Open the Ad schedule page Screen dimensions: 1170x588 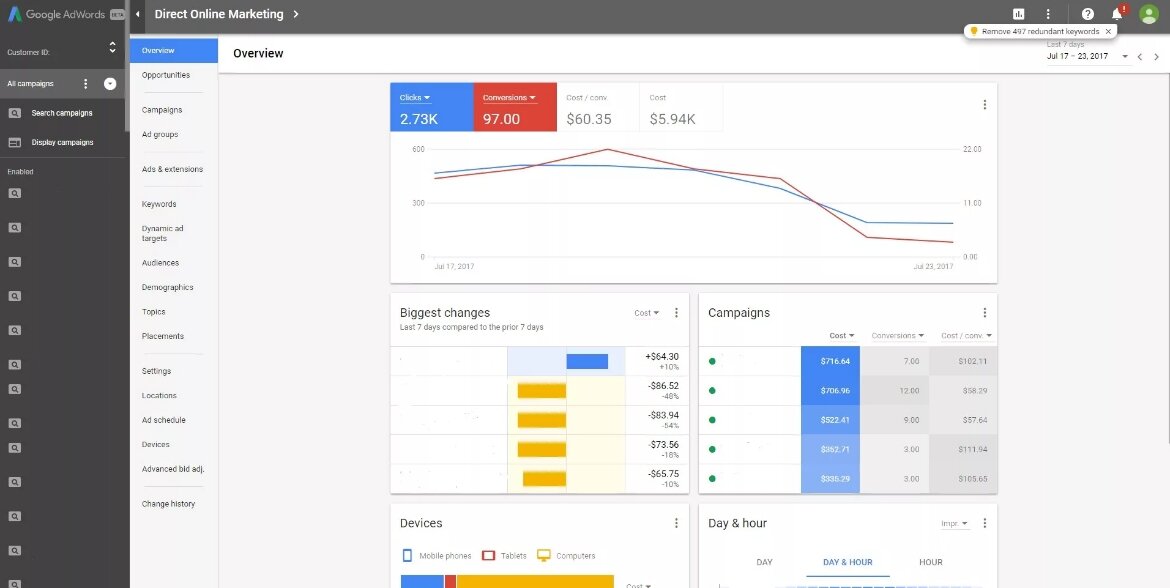163,420
